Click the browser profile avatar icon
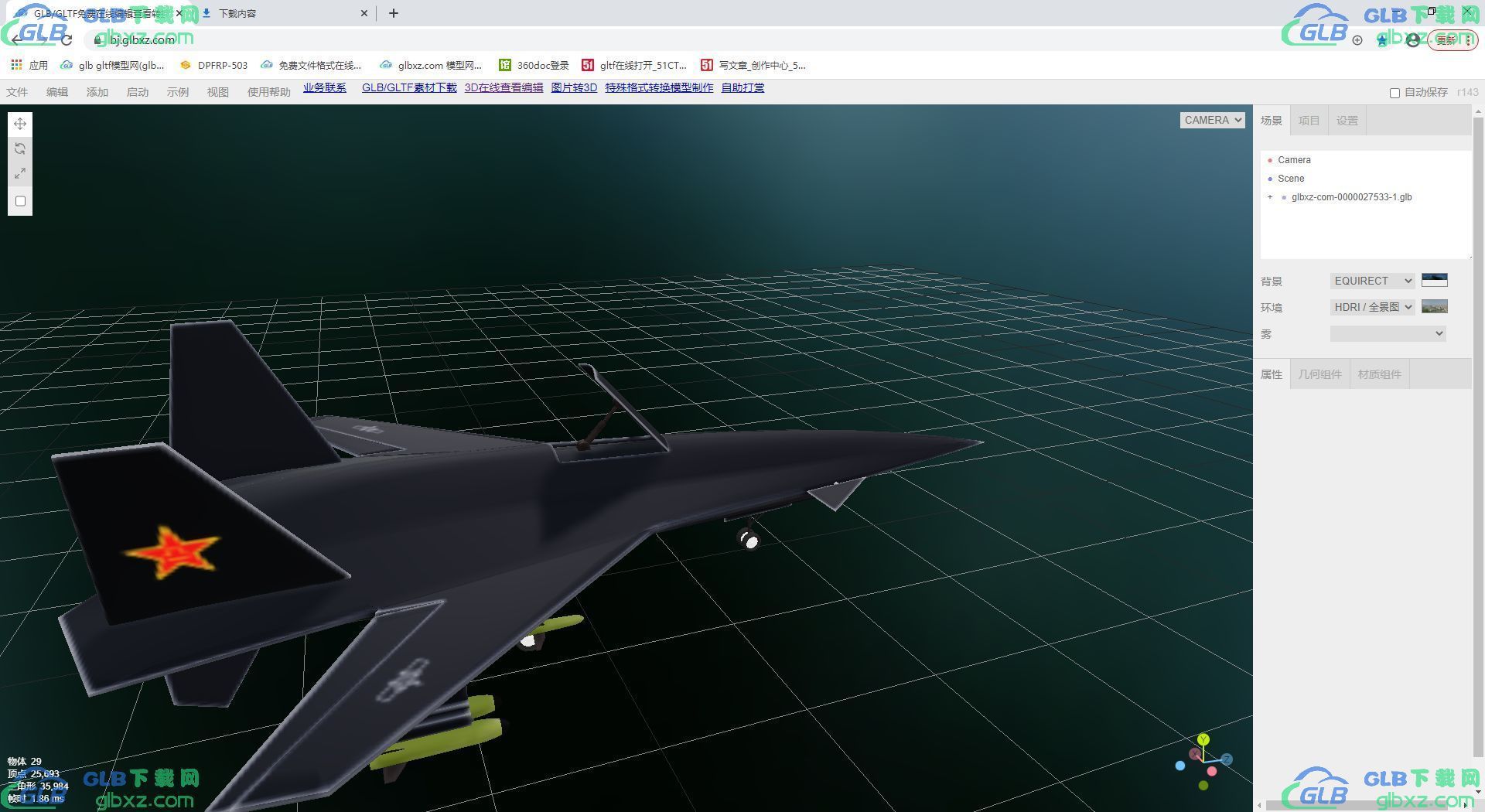Viewport: 1485px width, 812px height. pos(1413,39)
